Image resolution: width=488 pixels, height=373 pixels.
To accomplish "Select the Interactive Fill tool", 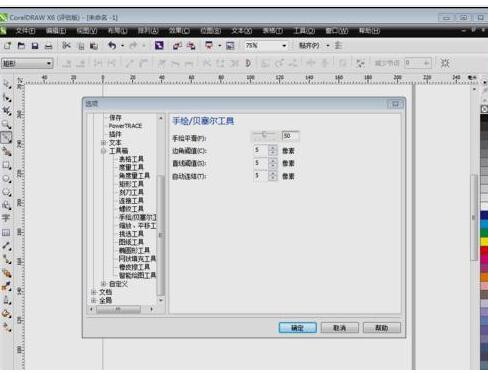I will (x=7, y=327).
